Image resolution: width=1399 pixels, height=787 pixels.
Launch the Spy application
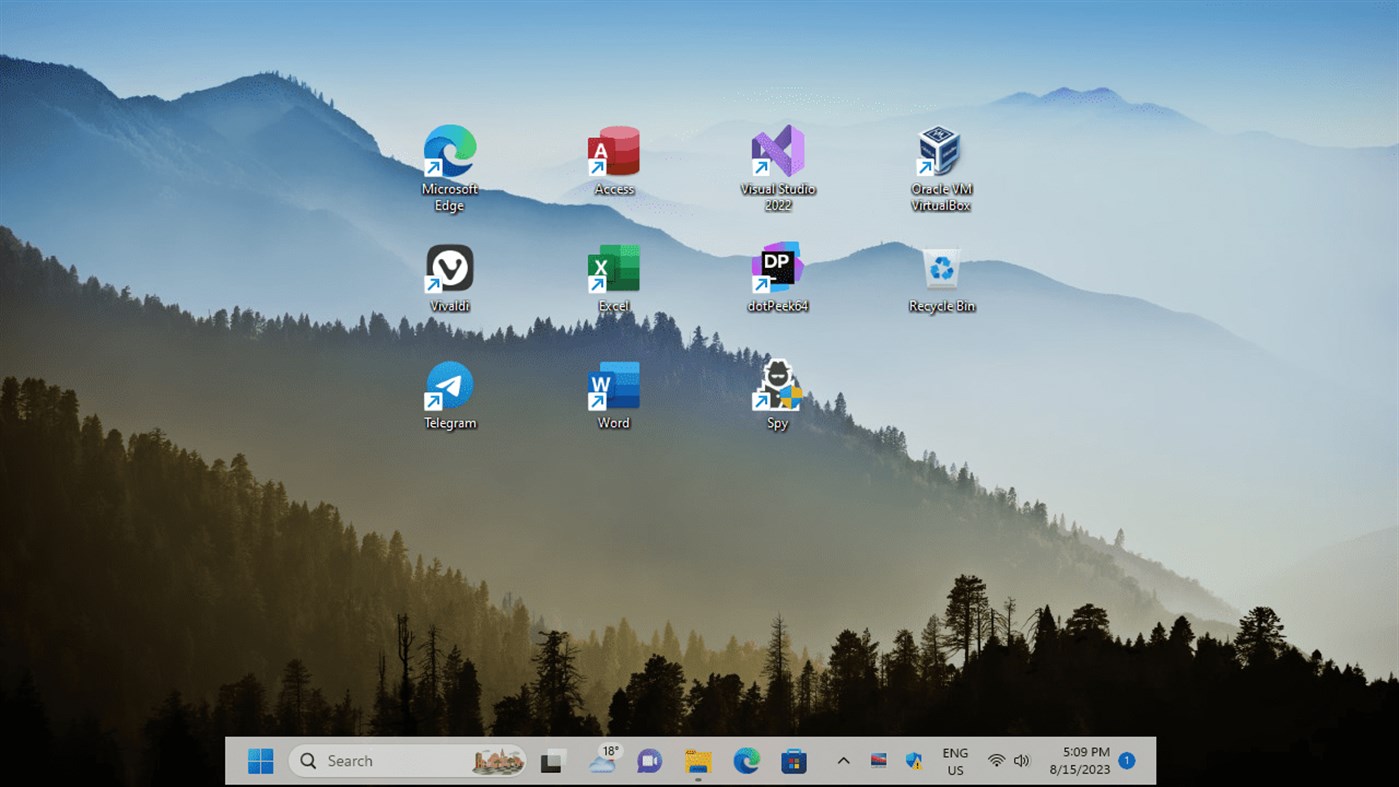(x=777, y=385)
